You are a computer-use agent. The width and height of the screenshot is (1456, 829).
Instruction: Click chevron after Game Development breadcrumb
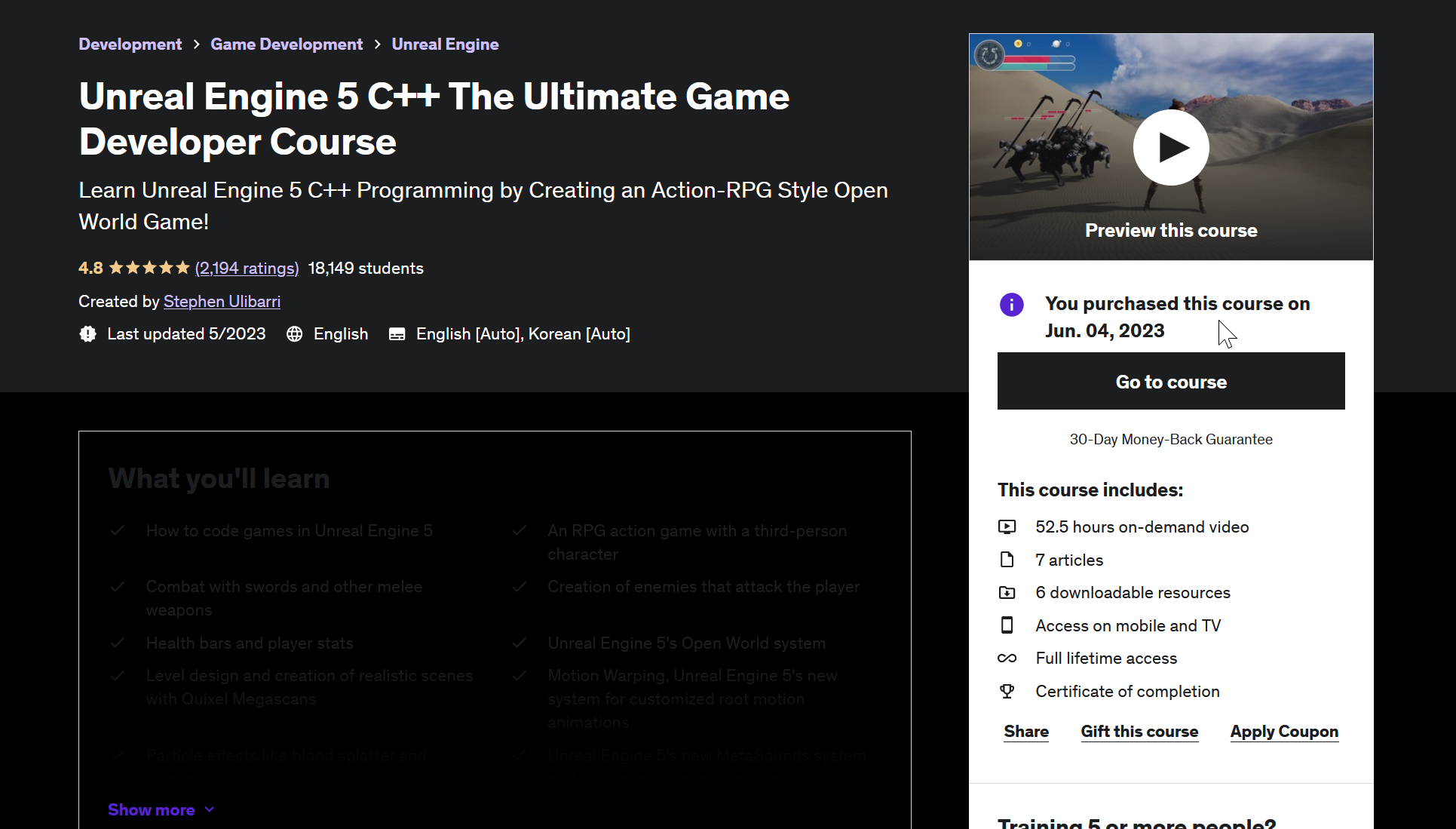(x=377, y=45)
